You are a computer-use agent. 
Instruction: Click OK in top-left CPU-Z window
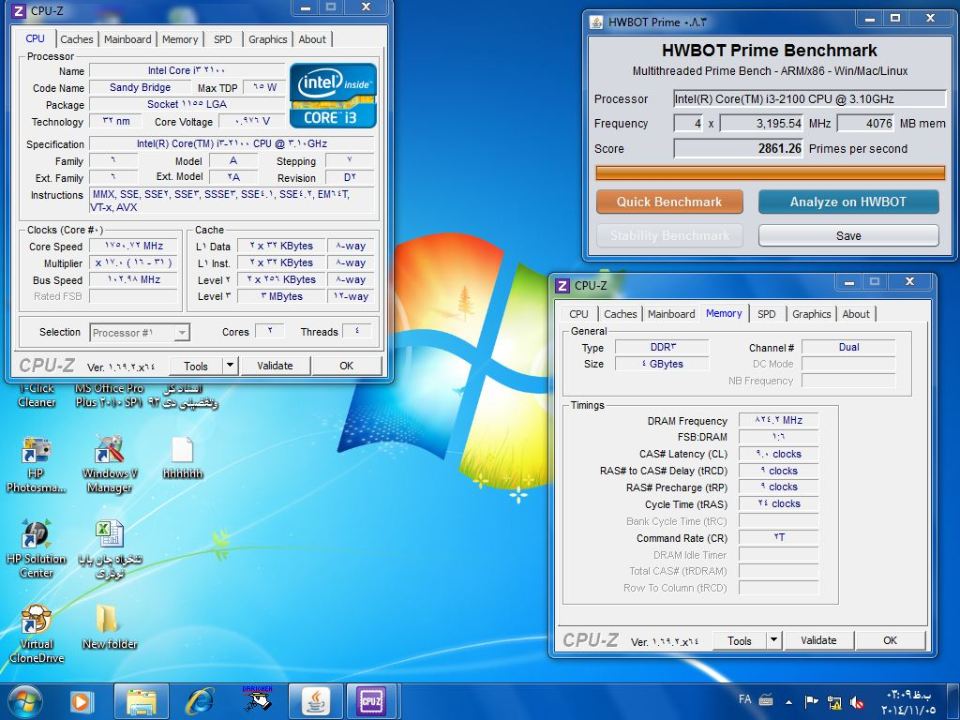click(x=347, y=366)
